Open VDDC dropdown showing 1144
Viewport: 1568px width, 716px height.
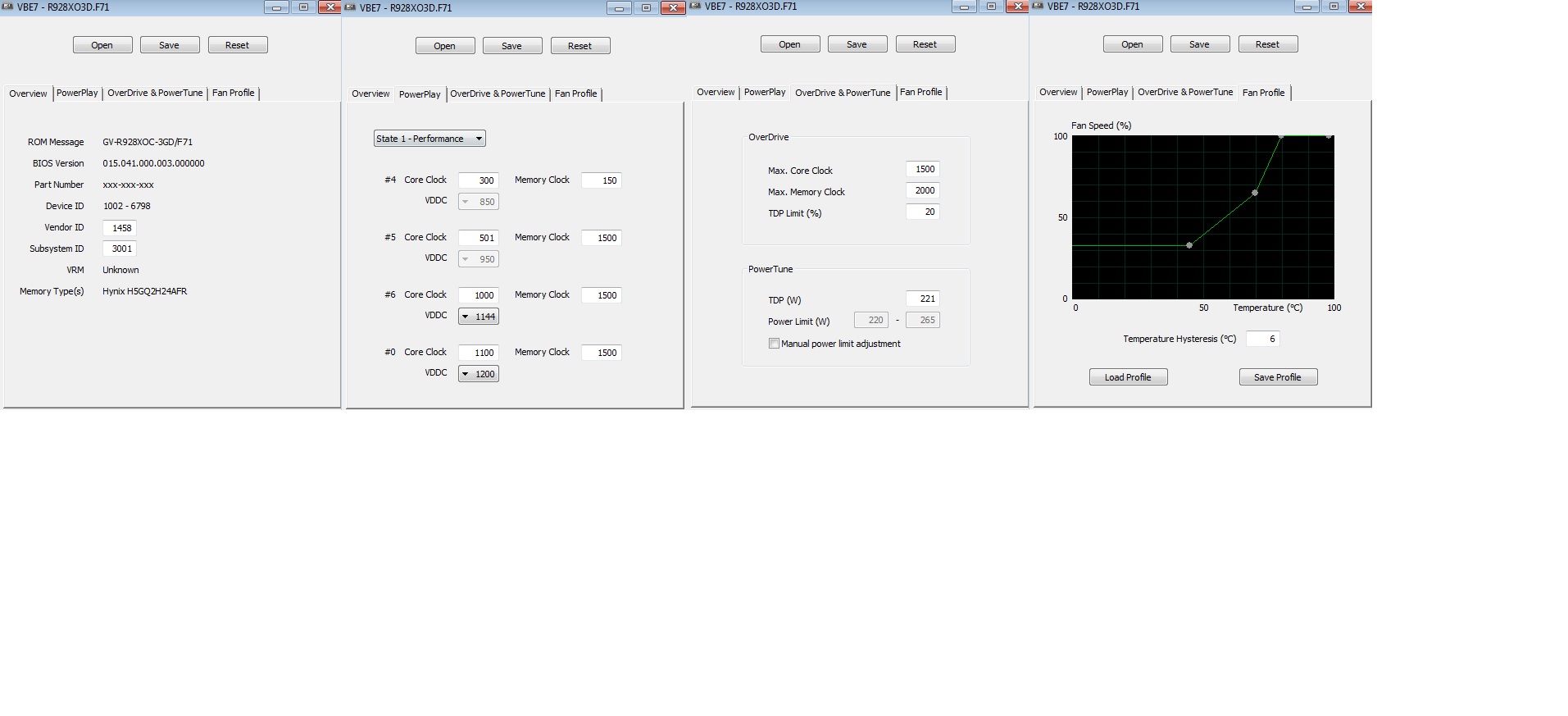[x=479, y=317]
